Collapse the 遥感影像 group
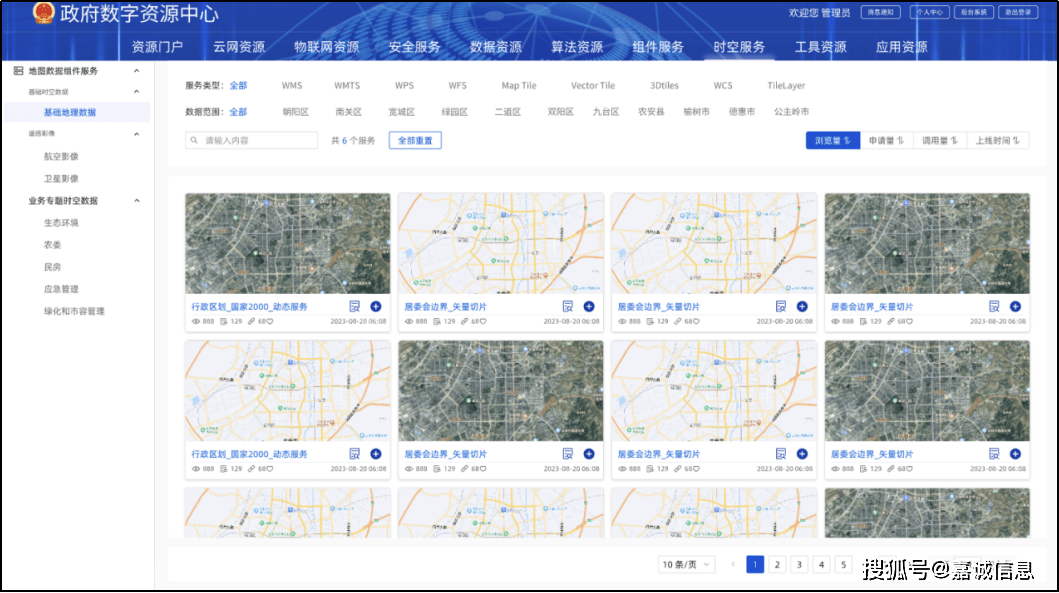 coord(136,134)
